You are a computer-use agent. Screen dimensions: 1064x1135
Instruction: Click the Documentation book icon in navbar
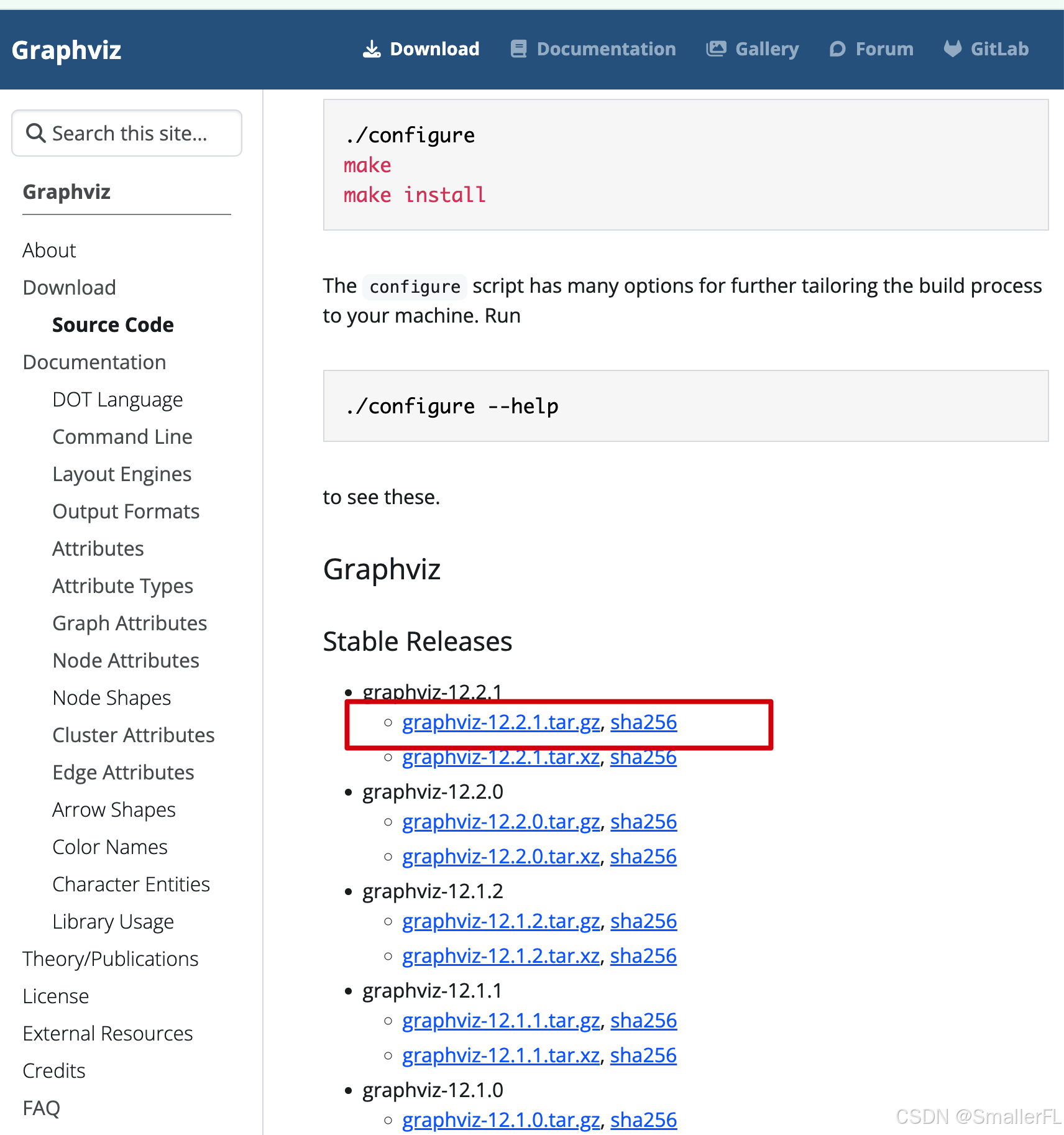pos(518,49)
